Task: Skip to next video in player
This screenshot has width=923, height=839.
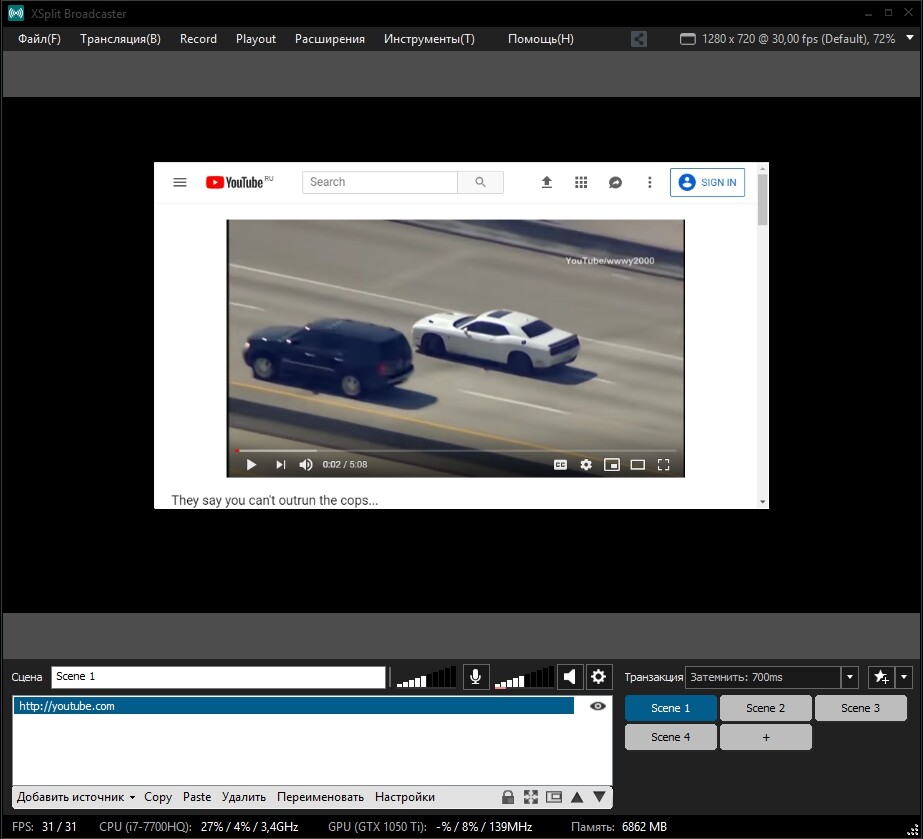Action: point(281,465)
